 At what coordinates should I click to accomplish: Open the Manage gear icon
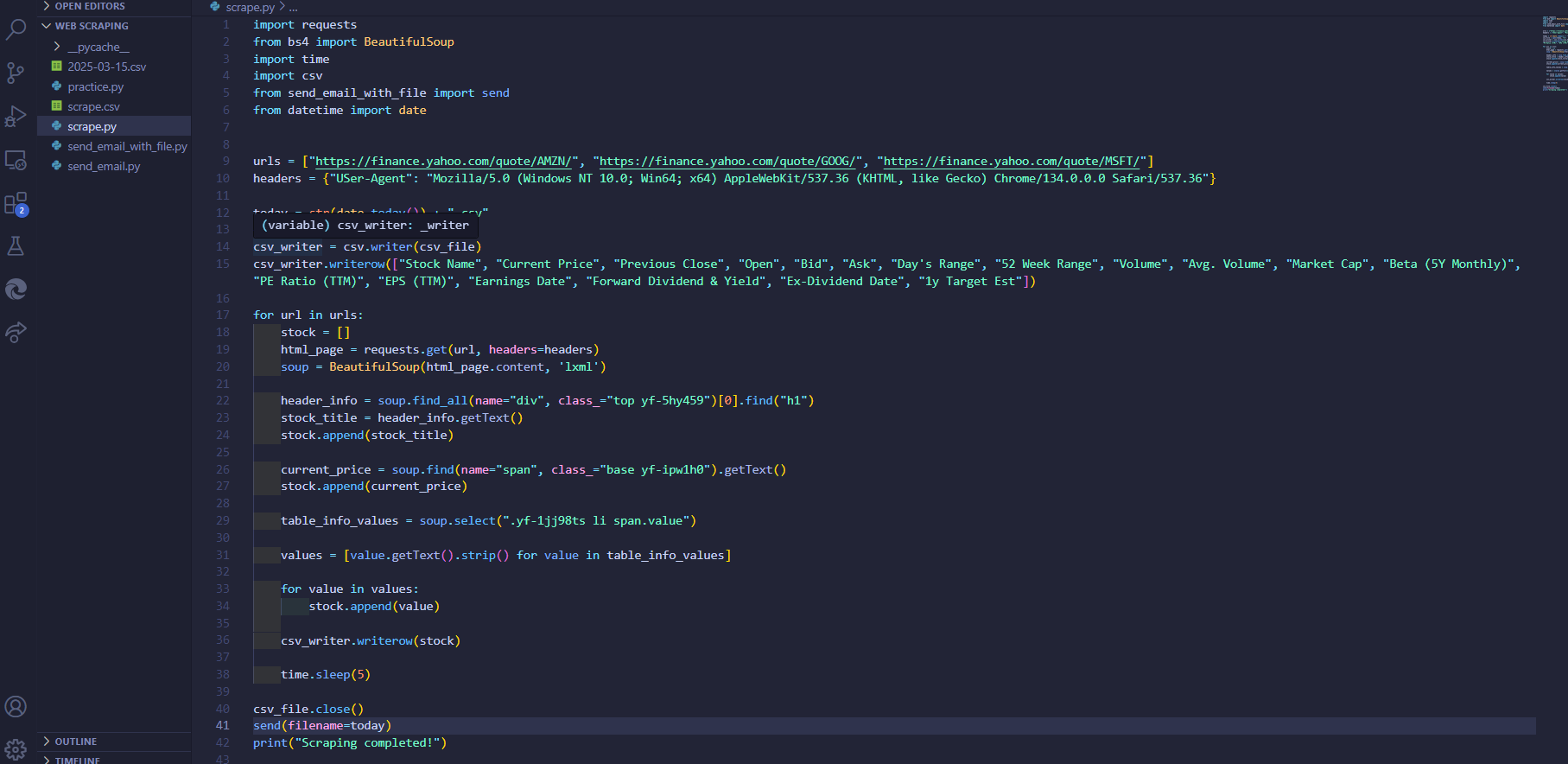pos(16,749)
